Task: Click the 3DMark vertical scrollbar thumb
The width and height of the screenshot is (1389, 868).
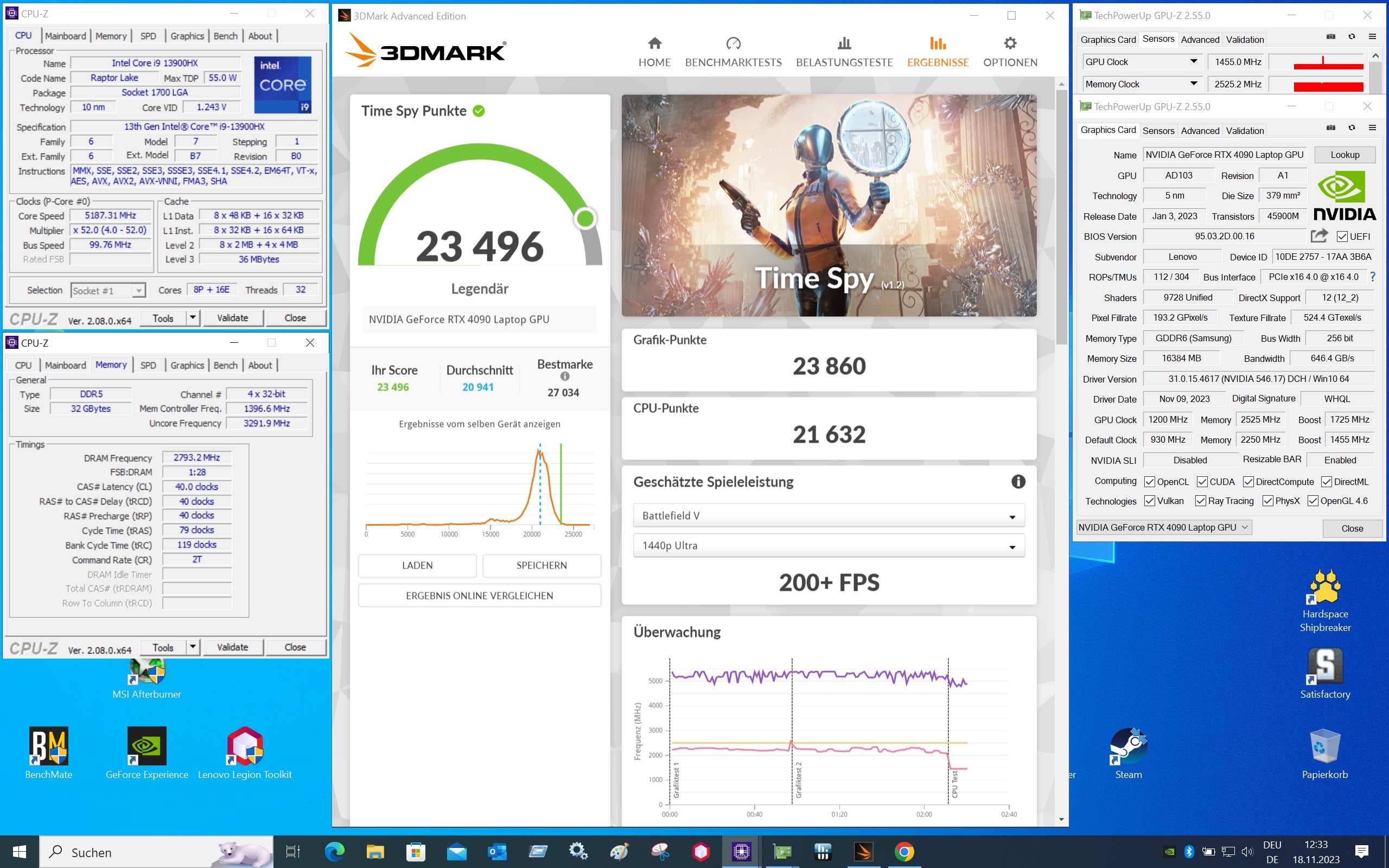Action: pyautogui.click(x=1061, y=217)
